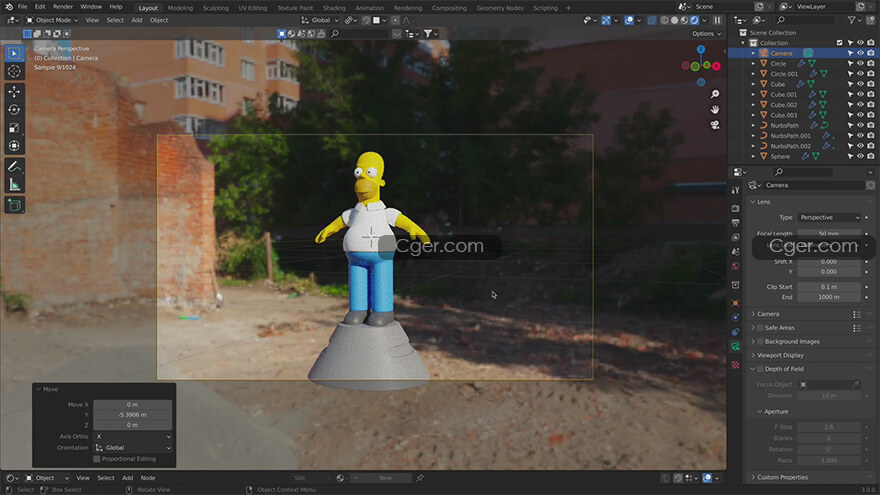Viewport: 880px width, 495px height.
Task: Expand the Cube.002 outliner row
Action: 753,105
